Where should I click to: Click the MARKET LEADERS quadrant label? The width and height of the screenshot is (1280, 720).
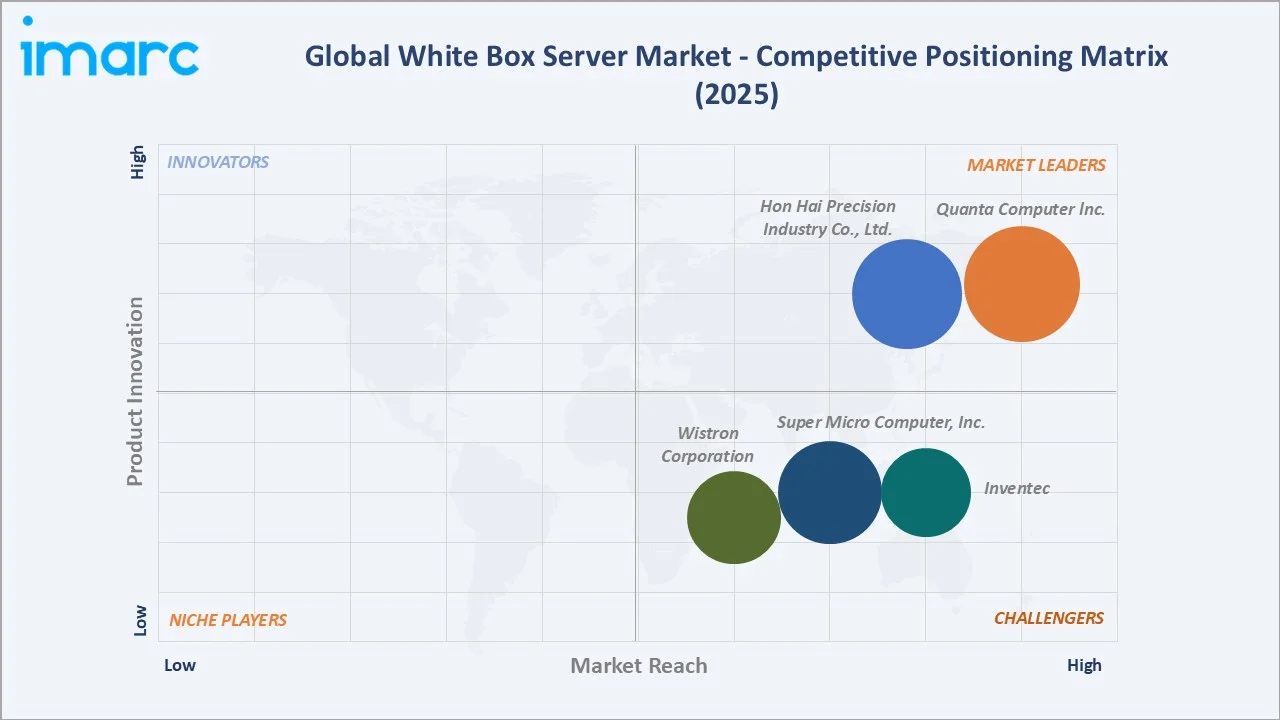1036,165
